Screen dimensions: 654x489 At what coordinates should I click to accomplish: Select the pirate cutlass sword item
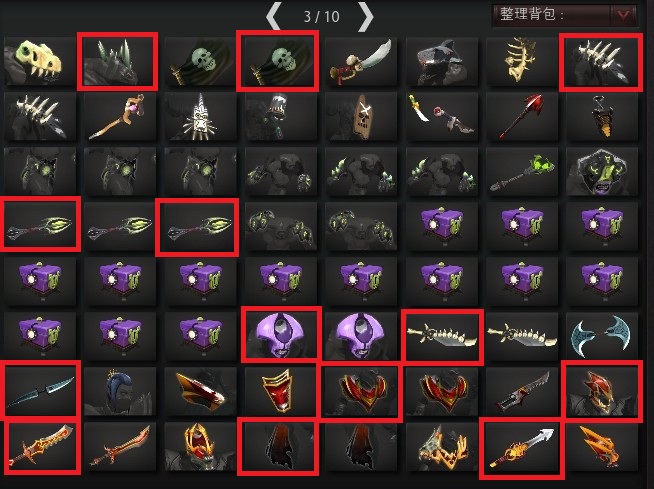(360, 62)
